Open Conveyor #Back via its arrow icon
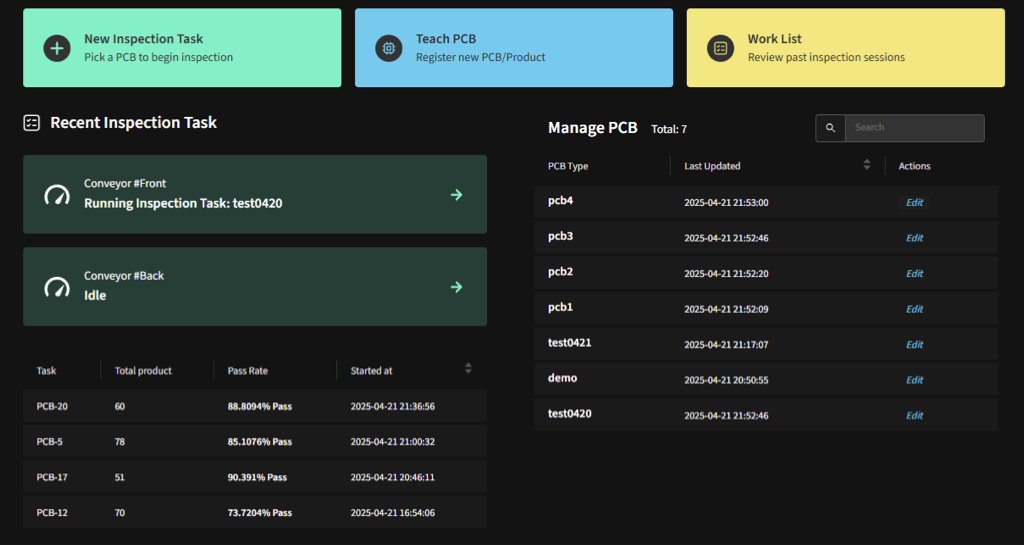This screenshot has height=546, width=1024. pyautogui.click(x=456, y=287)
